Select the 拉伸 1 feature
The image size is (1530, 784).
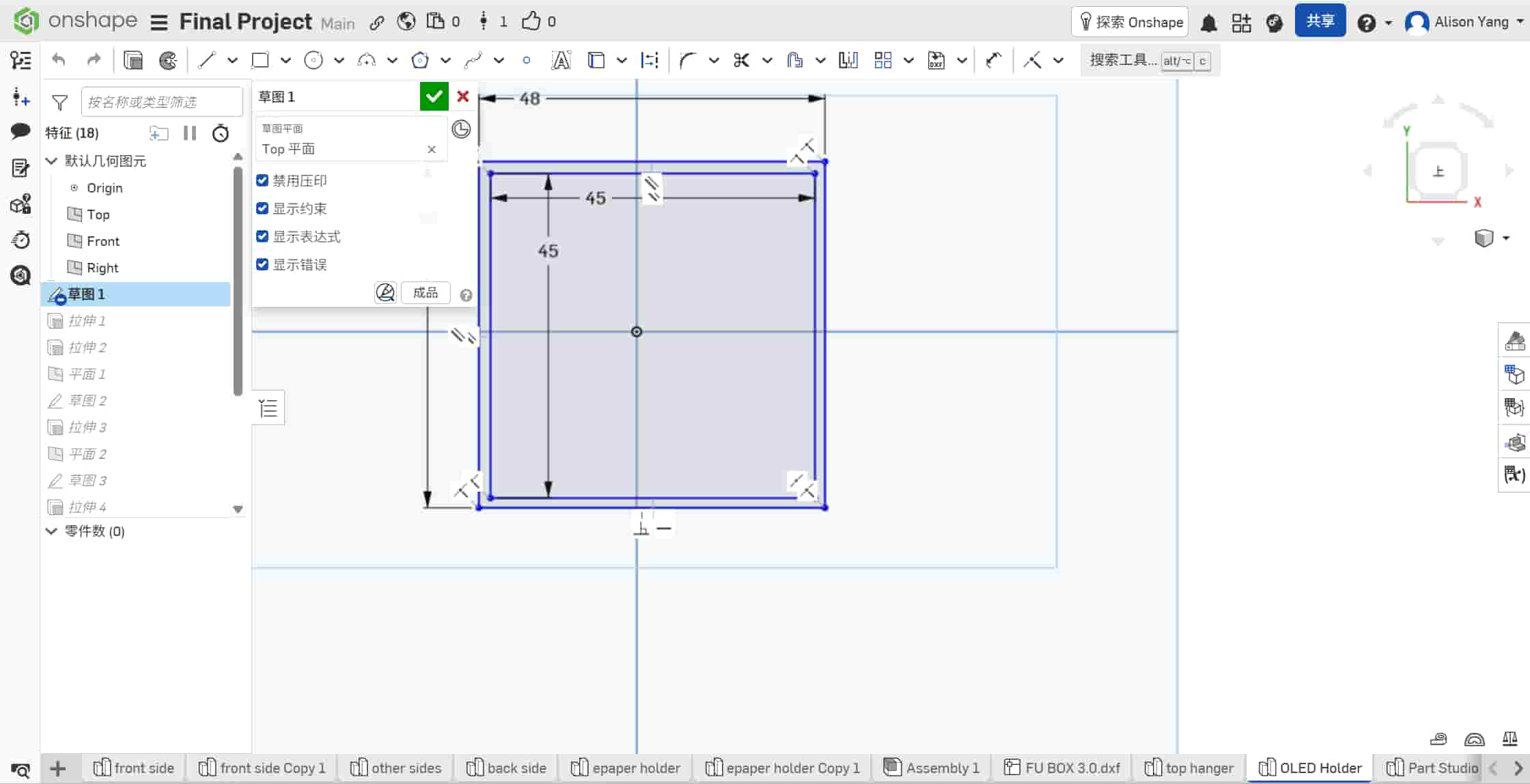coord(87,320)
